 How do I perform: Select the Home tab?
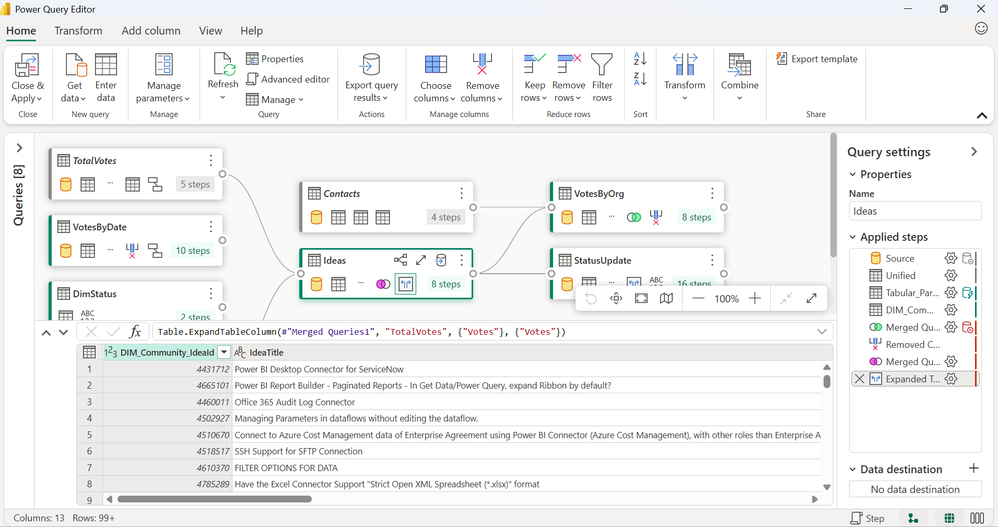pos(21,31)
